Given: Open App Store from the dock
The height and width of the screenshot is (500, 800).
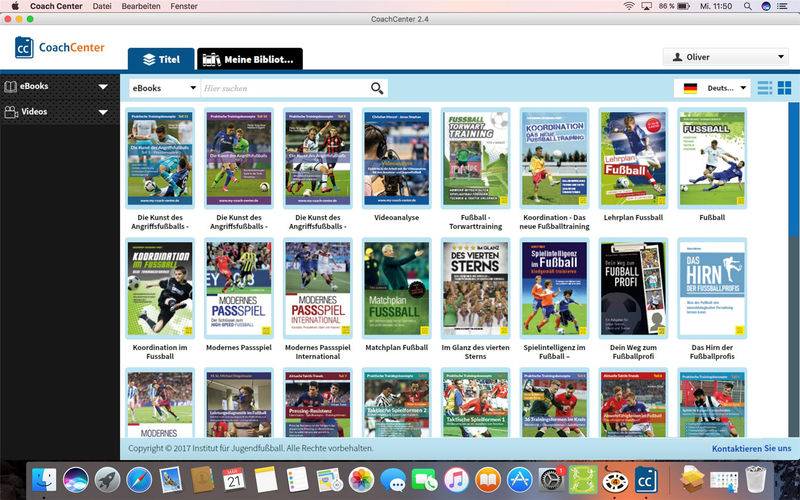Looking at the screenshot, I should [x=519, y=480].
